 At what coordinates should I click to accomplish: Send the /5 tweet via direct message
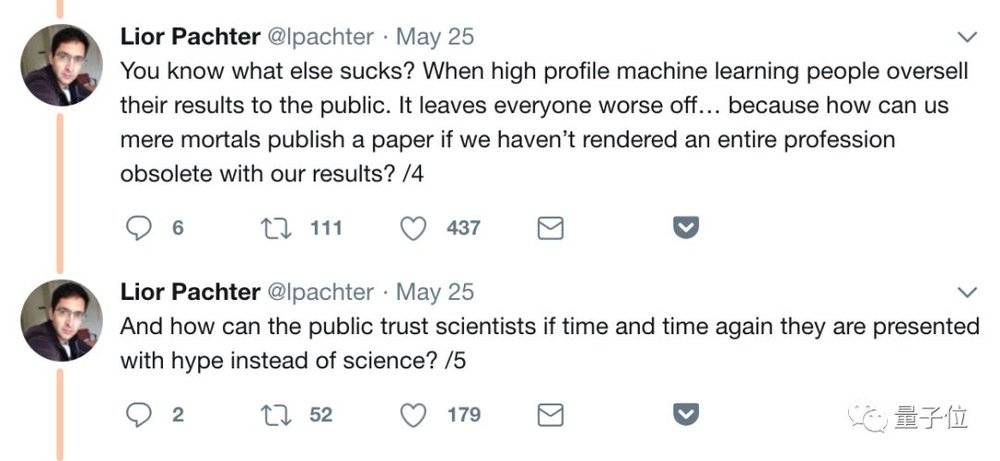click(x=550, y=415)
